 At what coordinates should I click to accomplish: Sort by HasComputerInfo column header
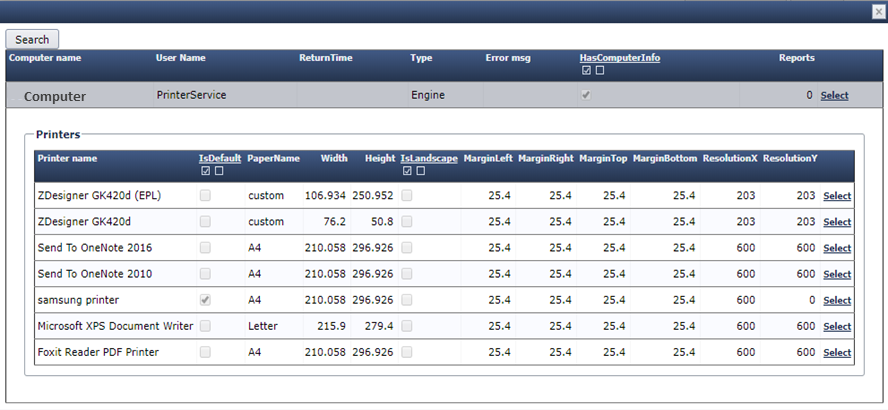coord(620,58)
